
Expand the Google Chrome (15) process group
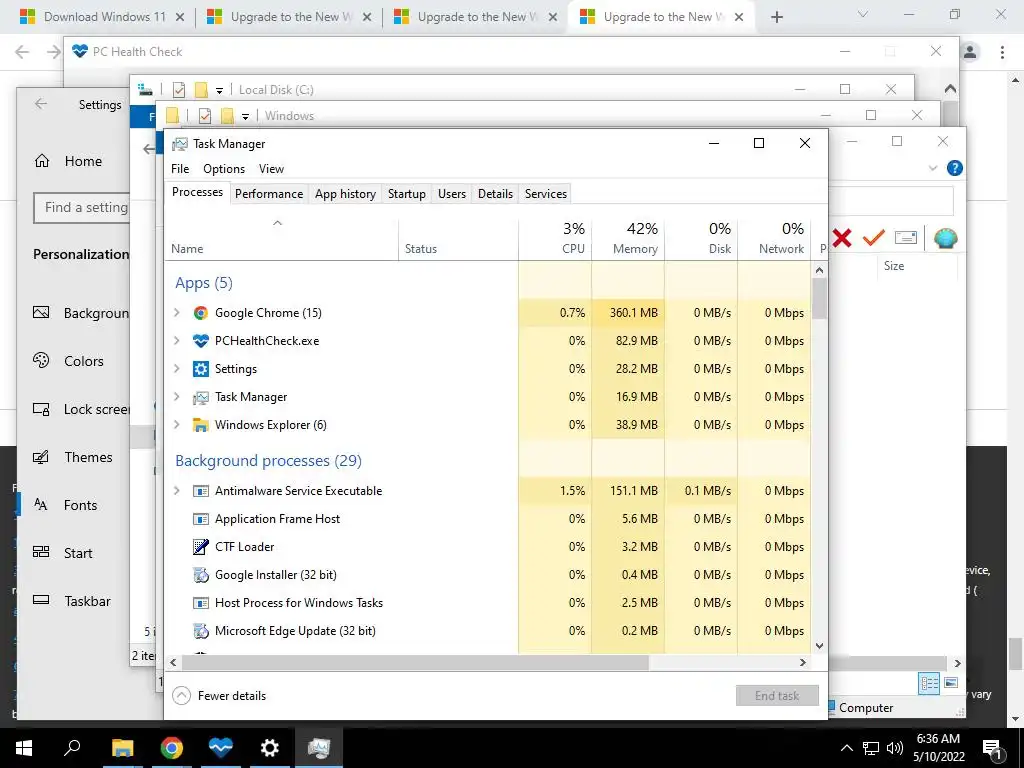[x=176, y=313]
